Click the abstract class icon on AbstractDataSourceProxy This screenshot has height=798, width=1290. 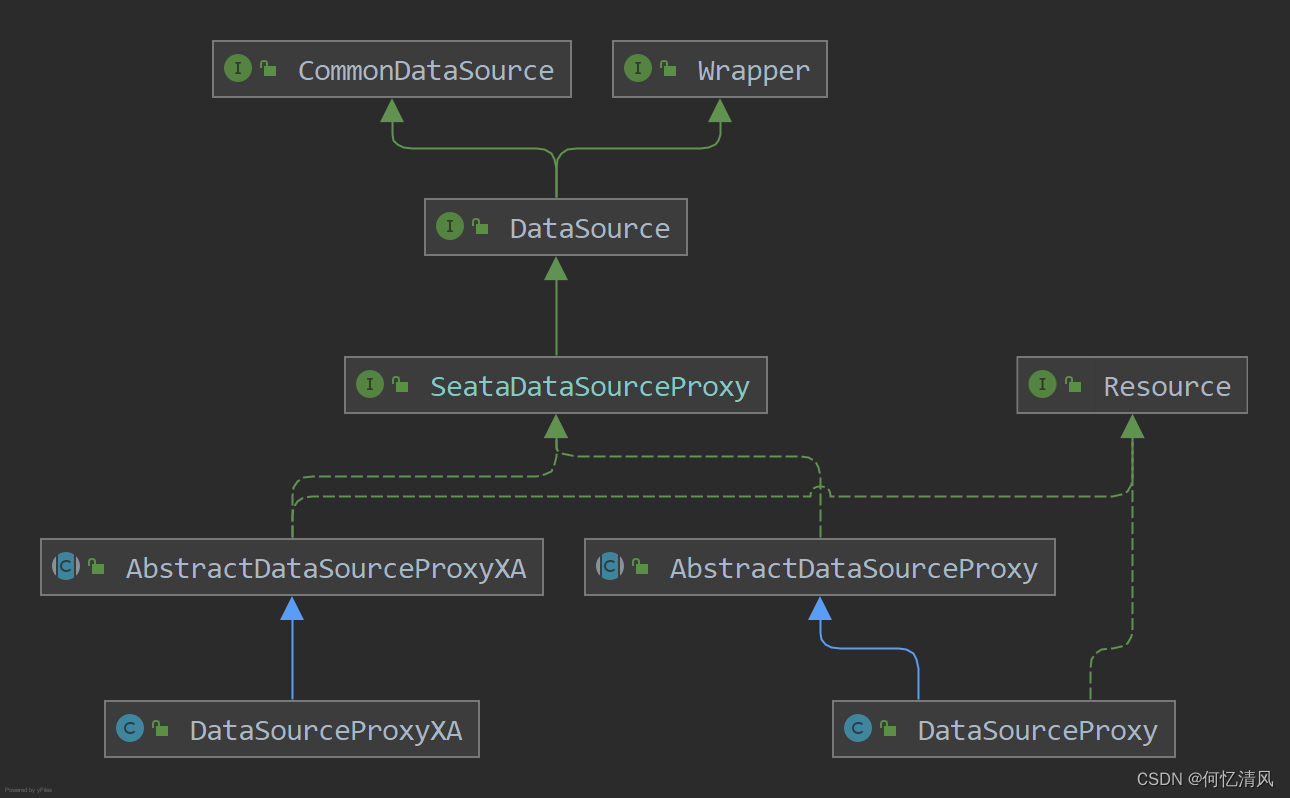(x=610, y=567)
